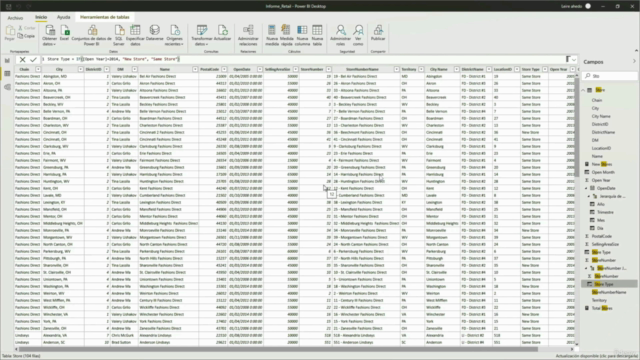The image size is (640, 360).
Task: Open the Store Type column filter dropdown
Action: pos(544,69)
